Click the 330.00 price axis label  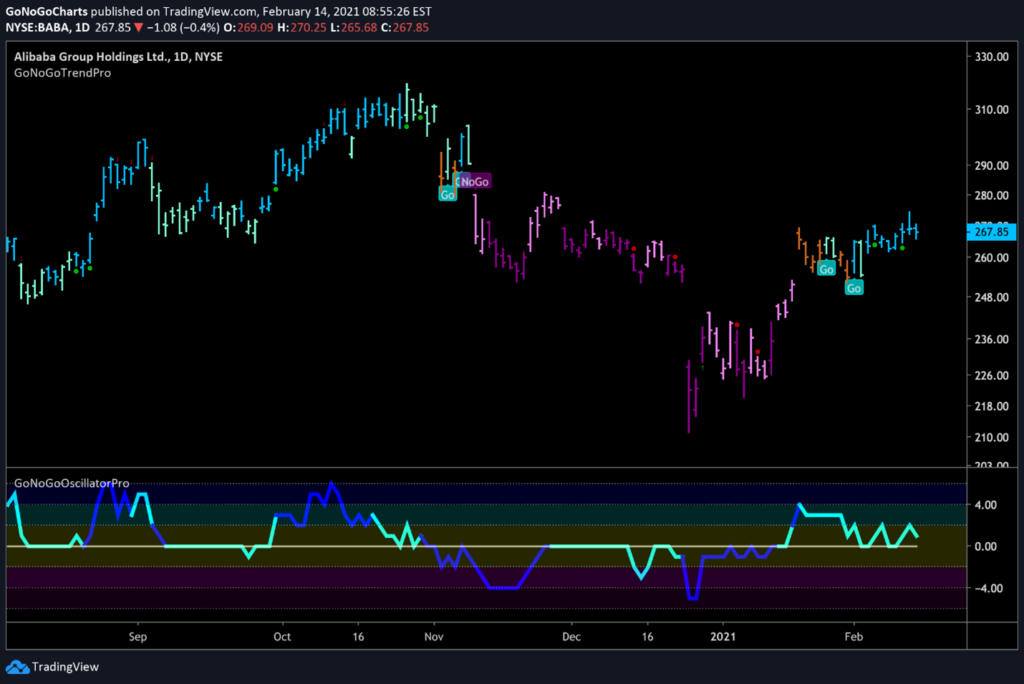pyautogui.click(x=991, y=57)
